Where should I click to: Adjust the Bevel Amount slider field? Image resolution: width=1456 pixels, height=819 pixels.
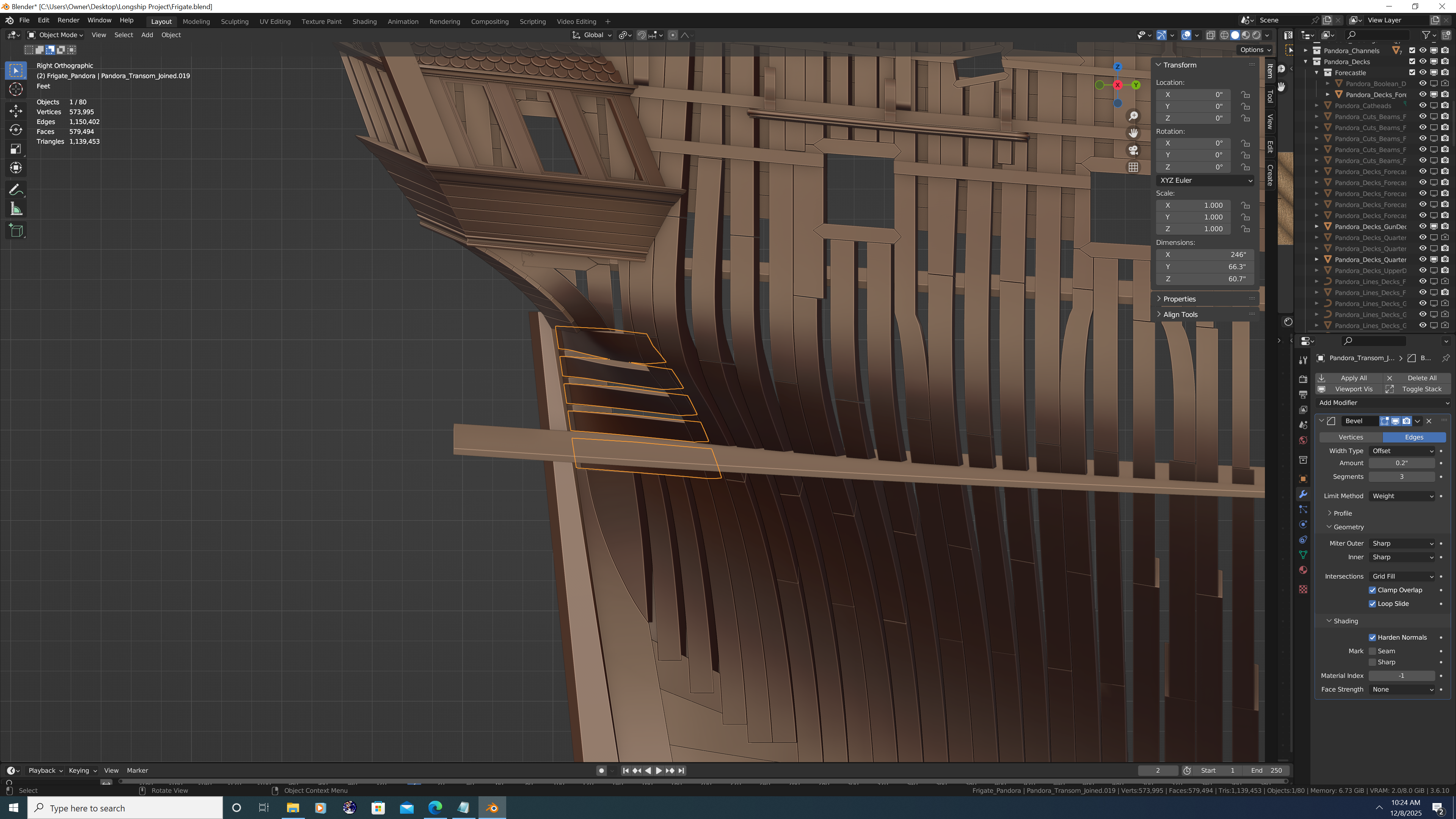1401,463
